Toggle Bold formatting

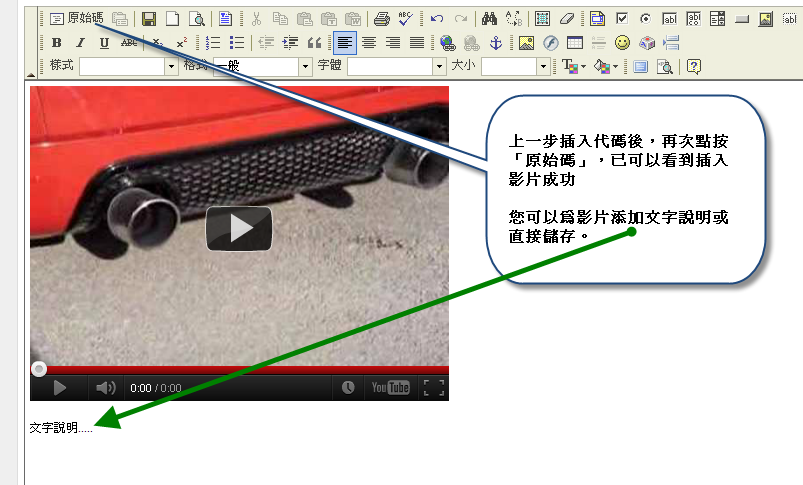(x=56, y=43)
